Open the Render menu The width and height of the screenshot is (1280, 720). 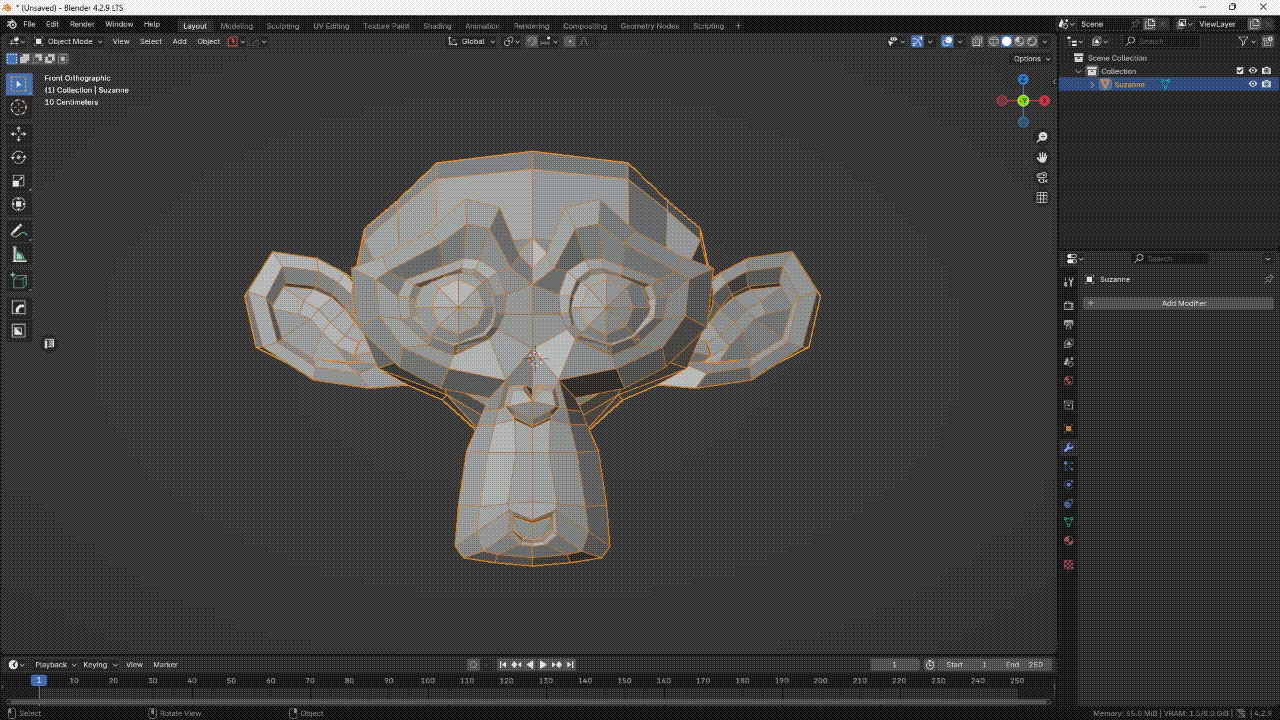pos(82,24)
